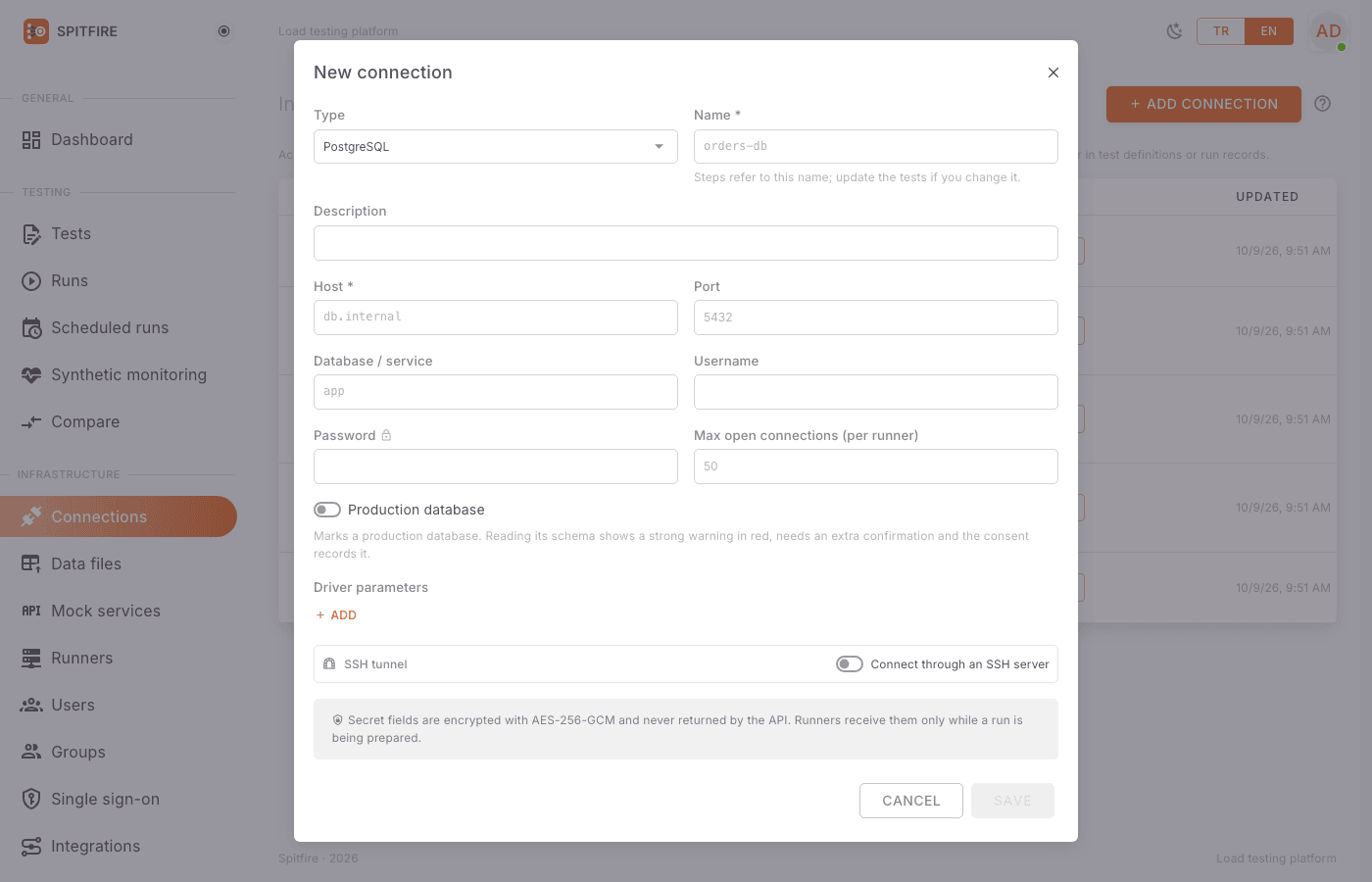Screen dimensions: 1372x882
Task: Click the Database / service field
Action: coord(496,392)
